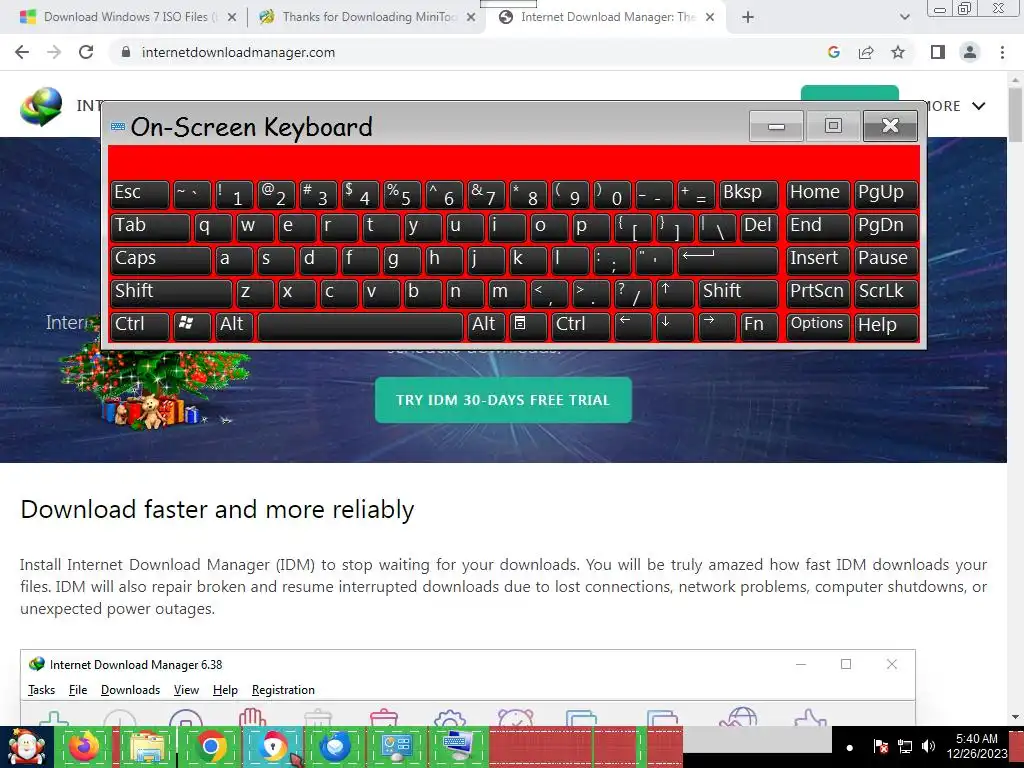This screenshot has width=1024, height=768.
Task: Click the space bar on On-Screen Keyboard
Action: coord(360,325)
